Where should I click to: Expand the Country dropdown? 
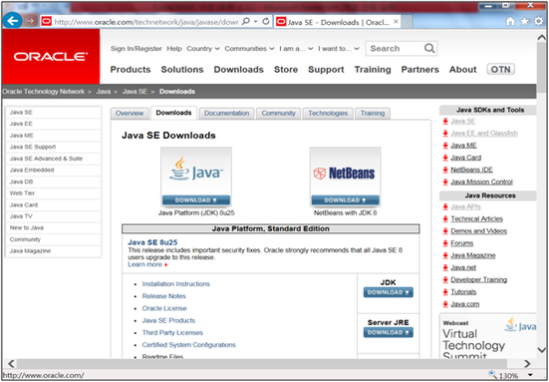point(203,49)
